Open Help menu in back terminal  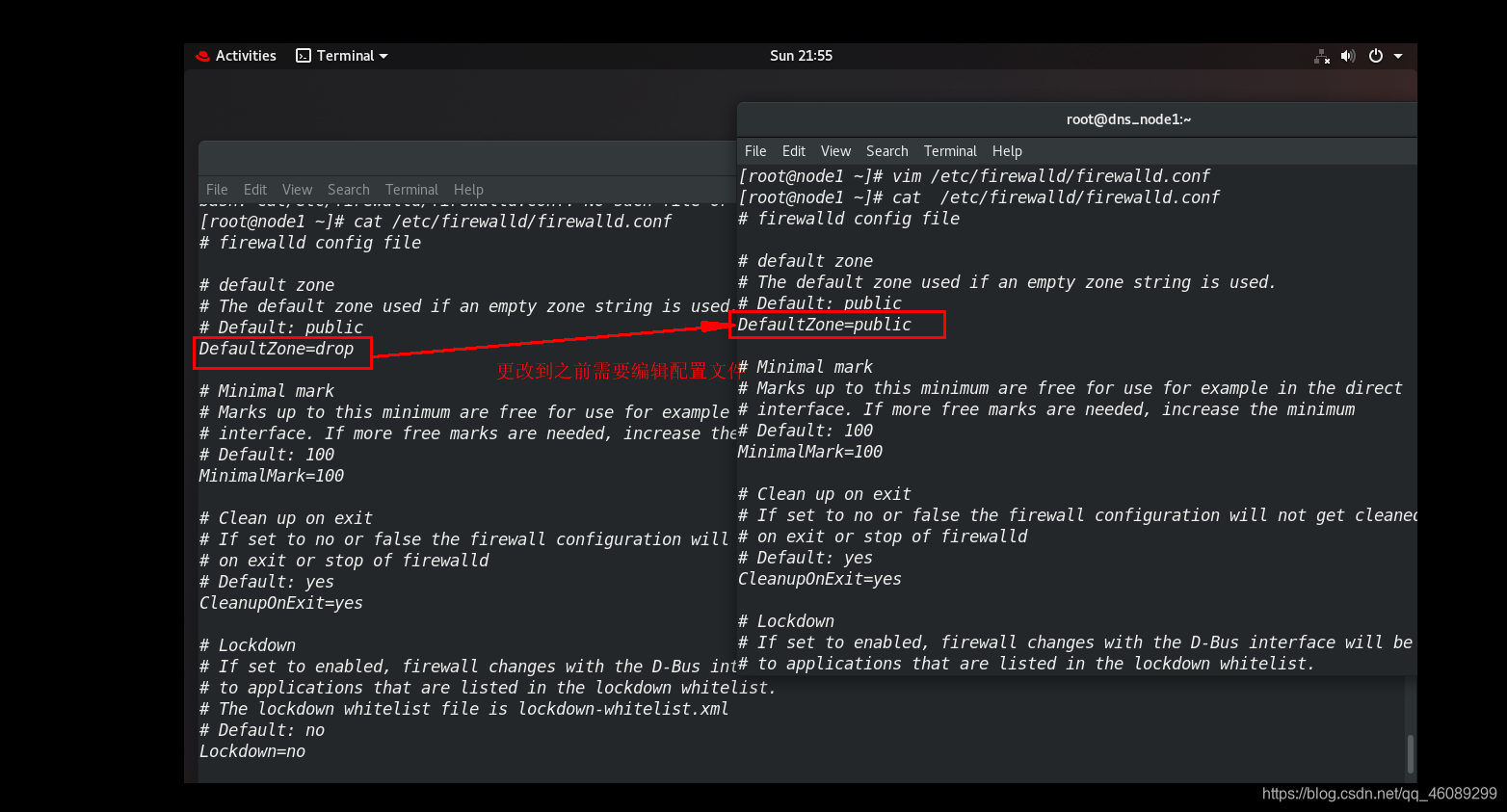[468, 190]
